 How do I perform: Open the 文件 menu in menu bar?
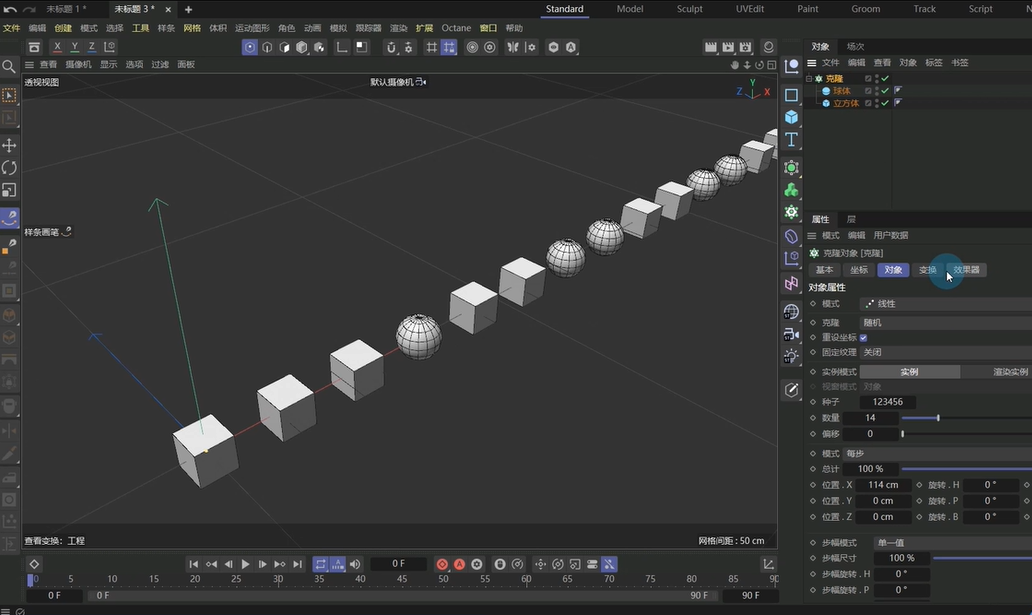[x=11, y=28]
